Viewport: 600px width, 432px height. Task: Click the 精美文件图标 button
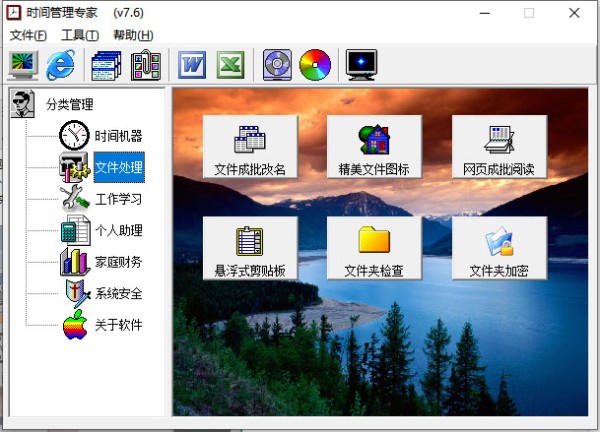(x=374, y=147)
